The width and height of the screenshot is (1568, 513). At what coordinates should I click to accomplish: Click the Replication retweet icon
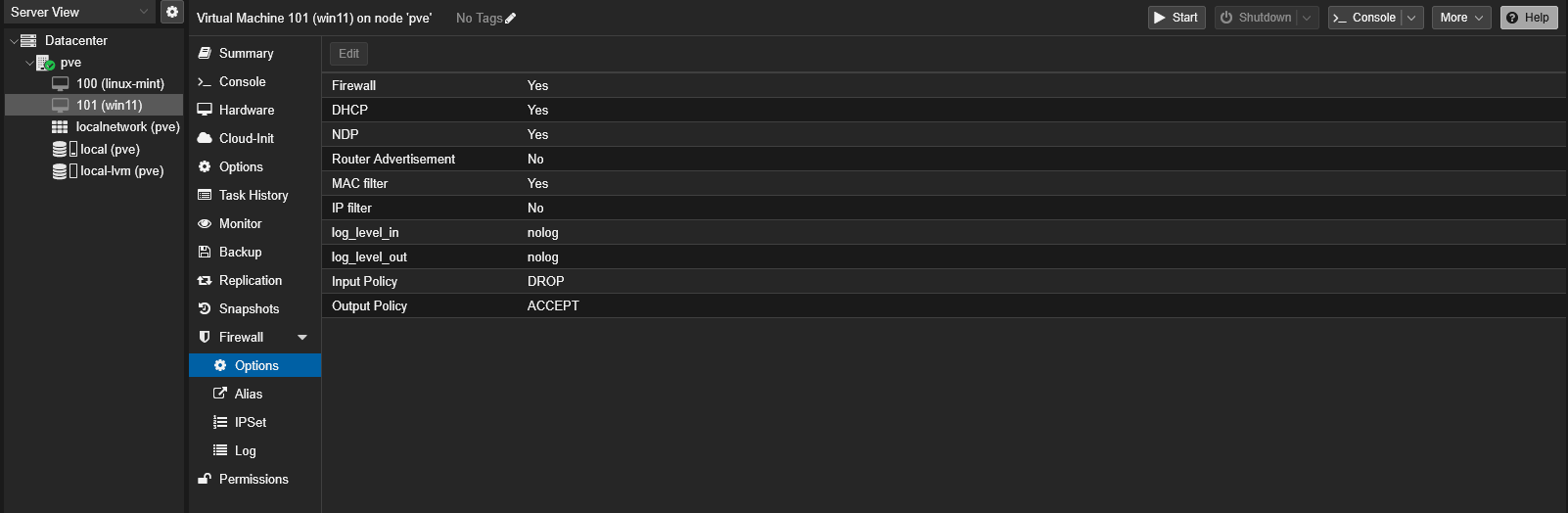point(205,280)
